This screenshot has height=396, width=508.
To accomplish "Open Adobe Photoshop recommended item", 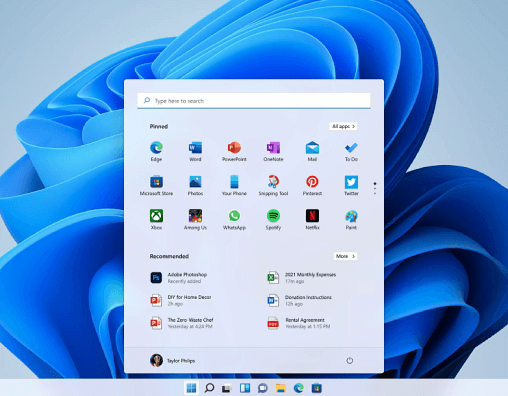I will tap(179, 278).
